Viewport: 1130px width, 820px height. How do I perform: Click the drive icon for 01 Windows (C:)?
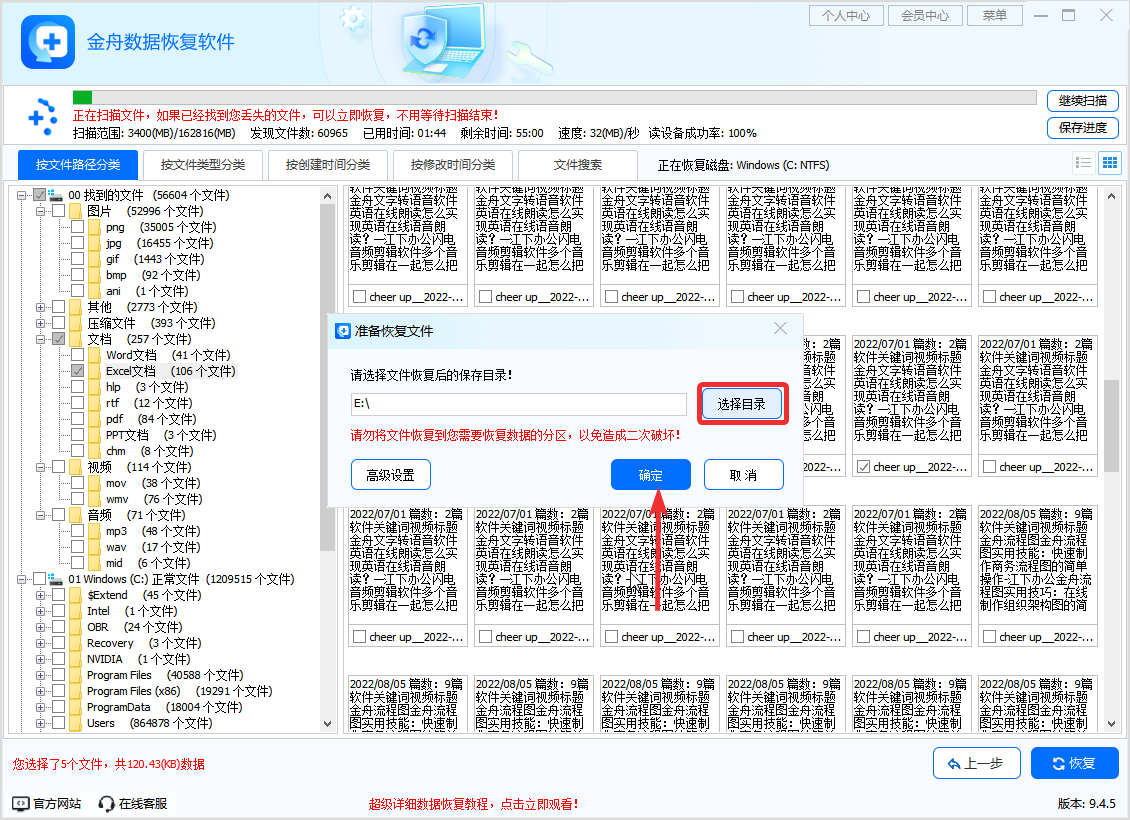click(x=56, y=579)
